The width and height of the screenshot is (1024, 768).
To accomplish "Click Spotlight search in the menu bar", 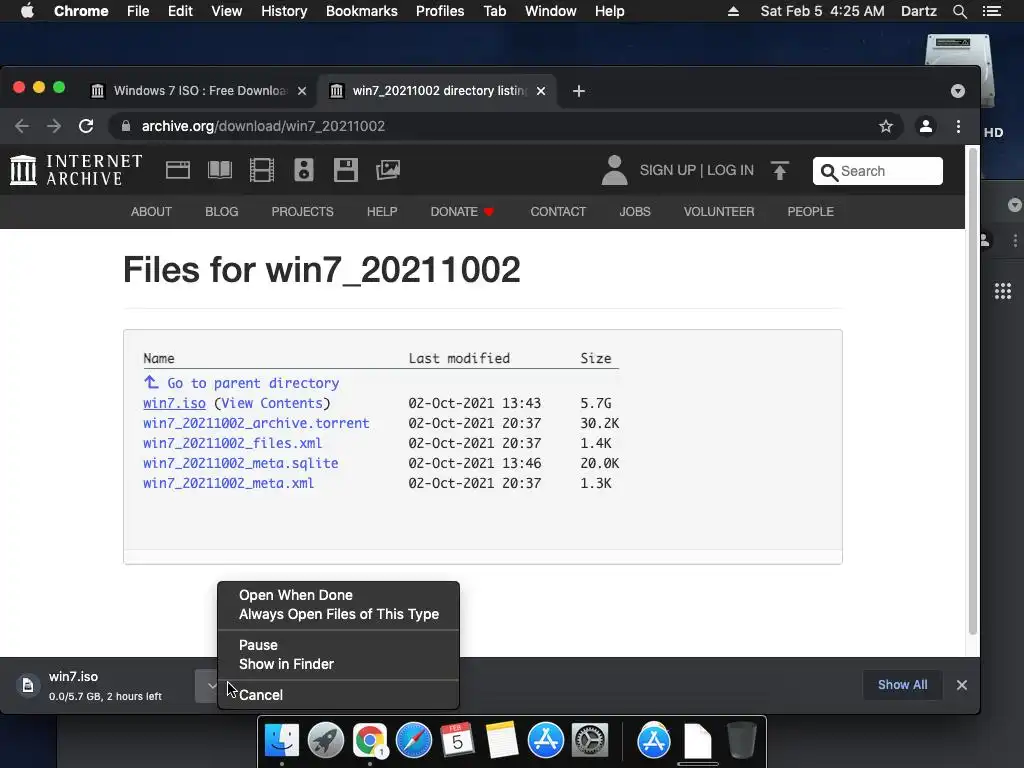I will click(x=959, y=11).
